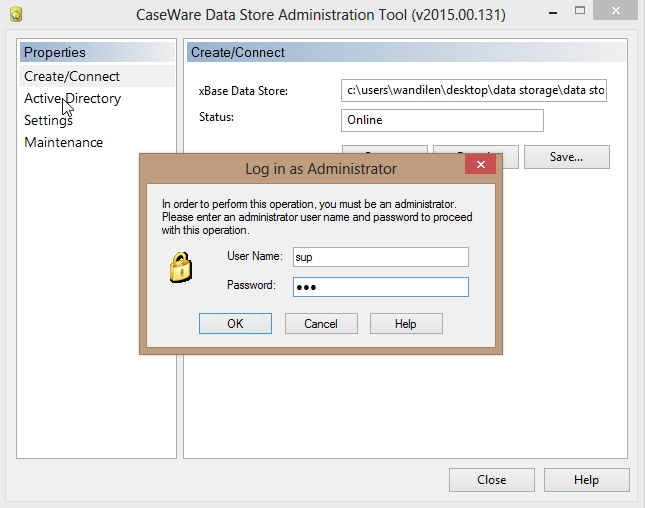Click the Close button at bottom of window
Screen dimensions: 645x508
[491, 480]
